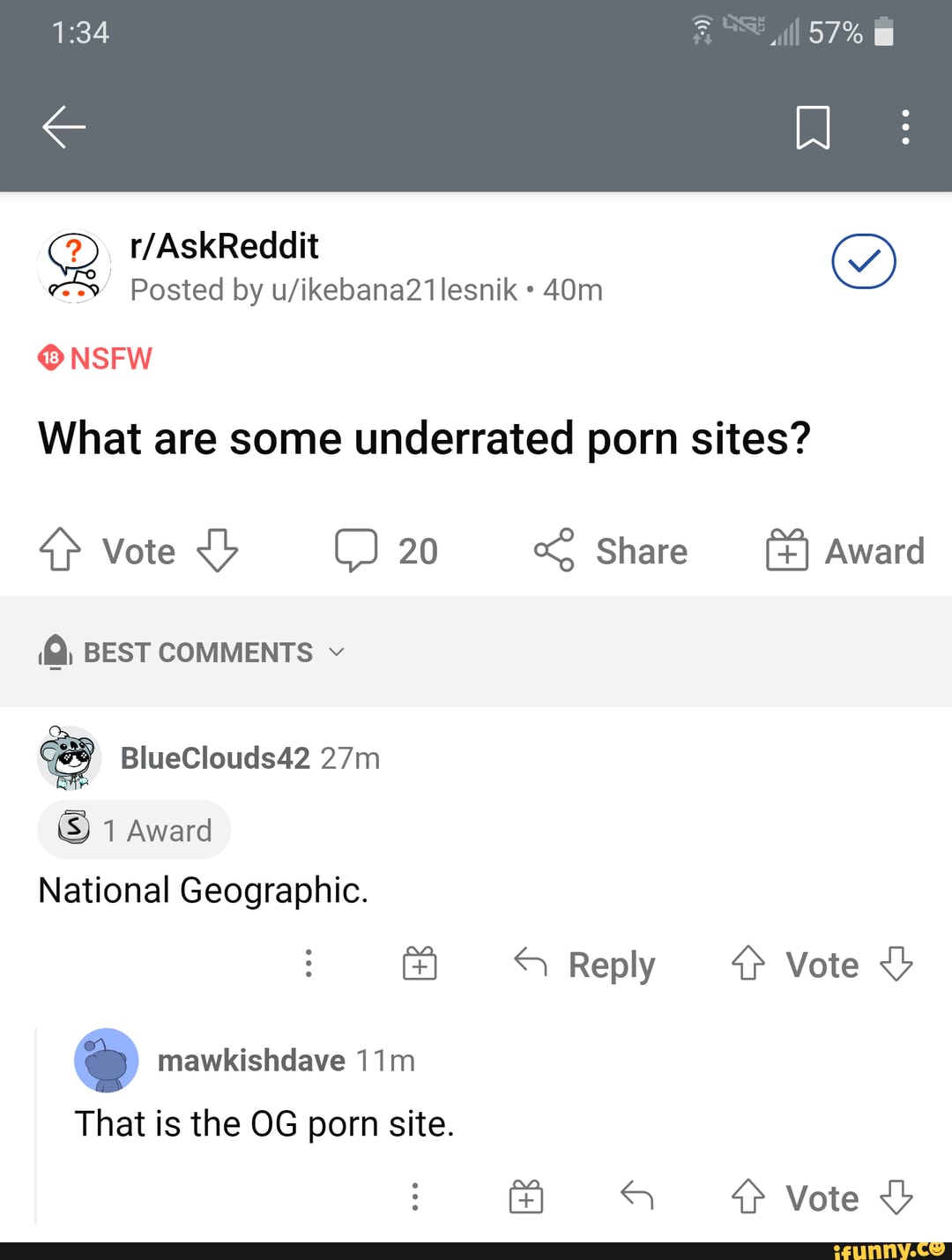952x1260 pixels.
Task: Upvote BlueClouds42's National Geographic comment
Action: click(x=747, y=964)
